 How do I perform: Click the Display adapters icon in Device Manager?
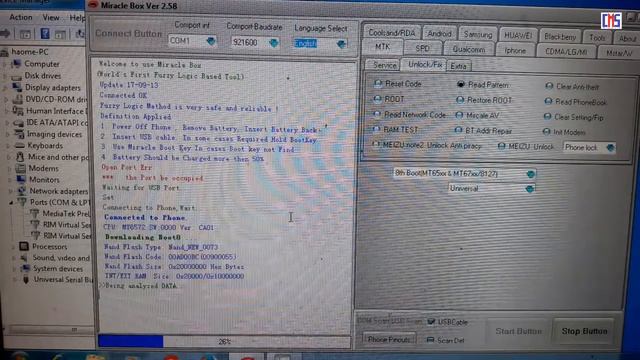click(x=17, y=87)
